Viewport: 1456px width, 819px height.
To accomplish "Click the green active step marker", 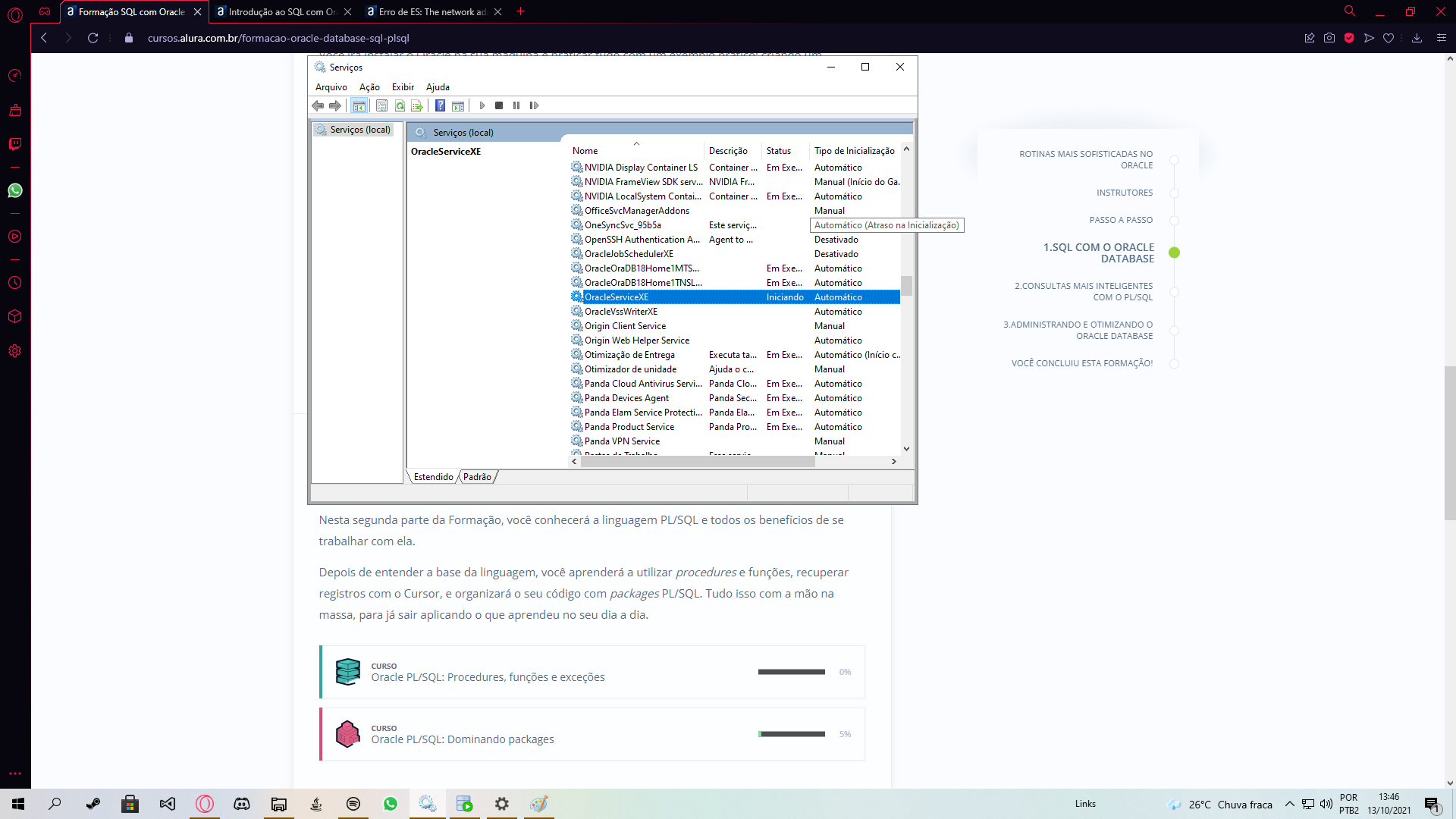I will click(1174, 253).
